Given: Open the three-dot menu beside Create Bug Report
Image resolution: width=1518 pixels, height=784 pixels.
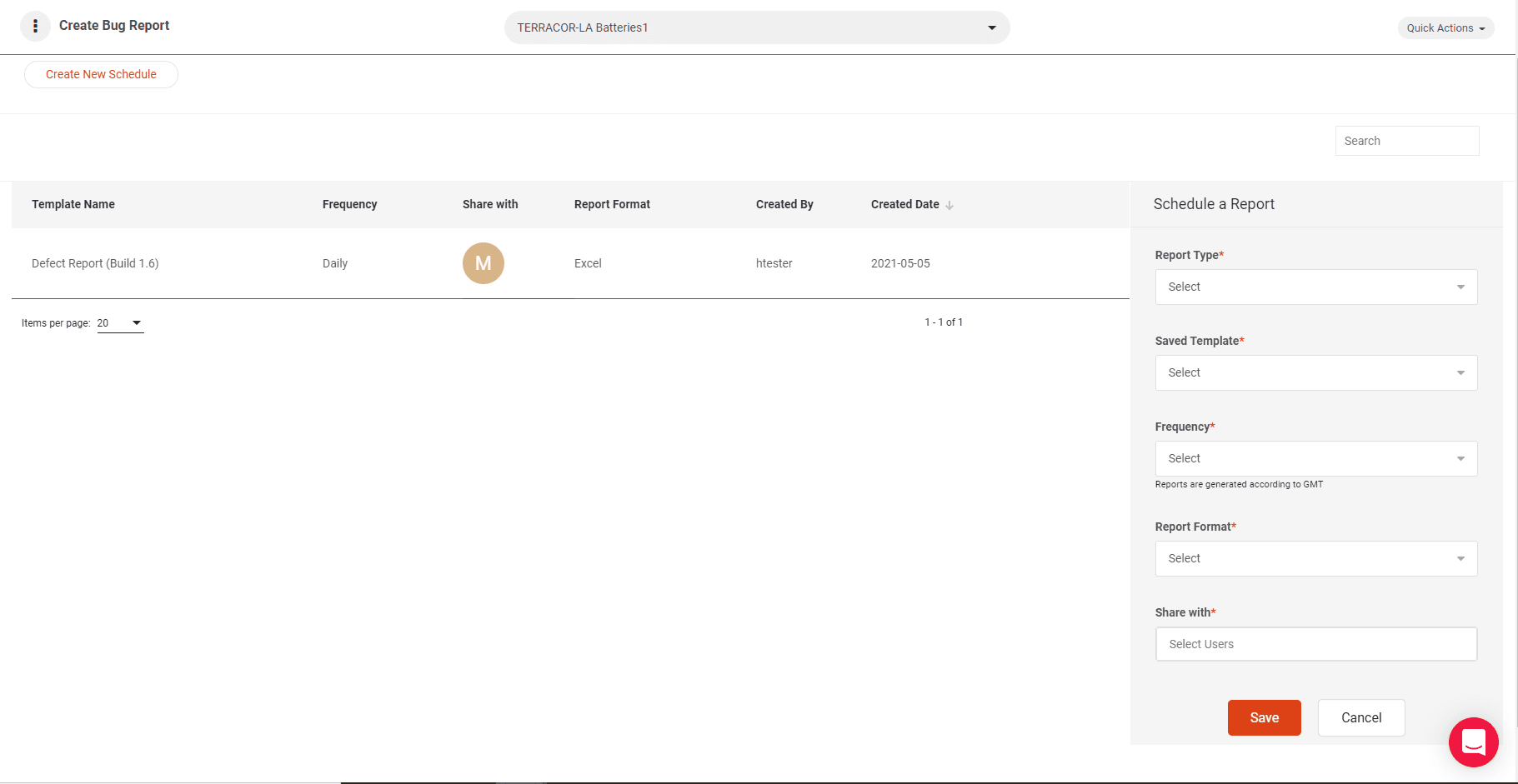Looking at the screenshot, I should point(35,27).
